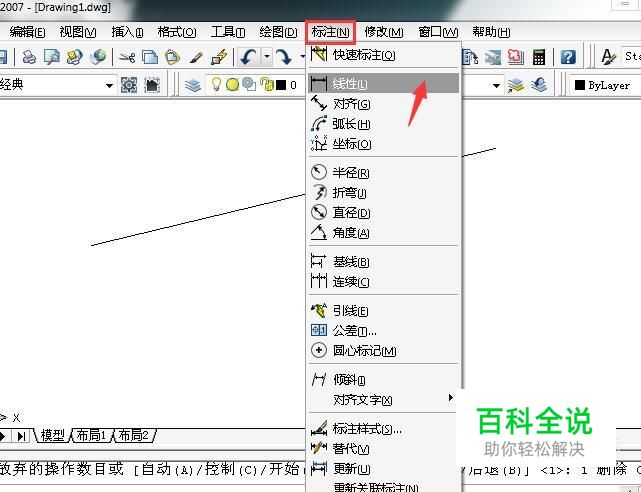Click the redo arrow icon

(x=283, y=57)
